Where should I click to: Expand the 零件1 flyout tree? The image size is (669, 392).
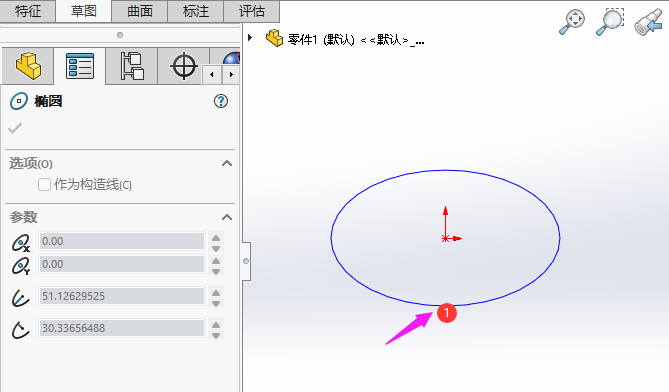(x=250, y=38)
